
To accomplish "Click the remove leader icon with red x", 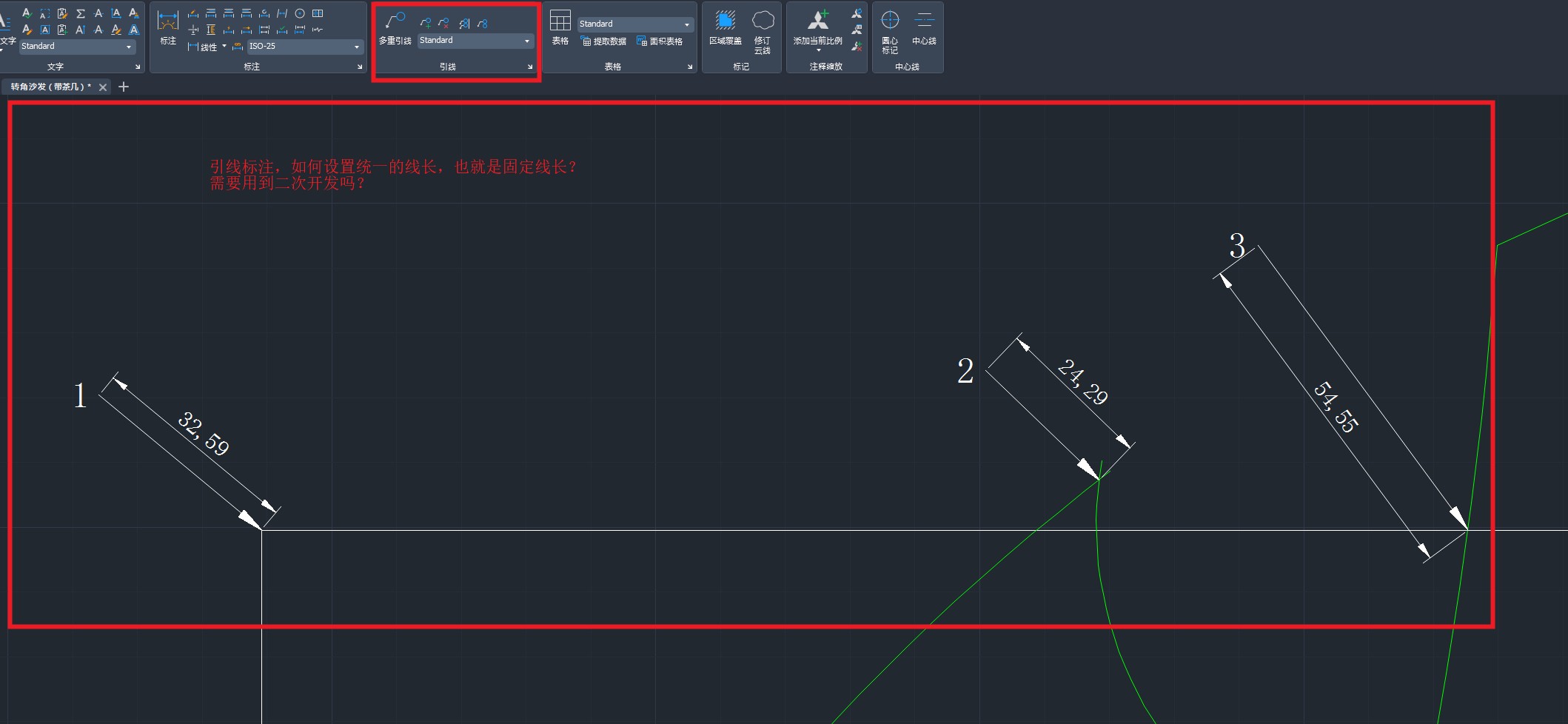I will [443, 24].
